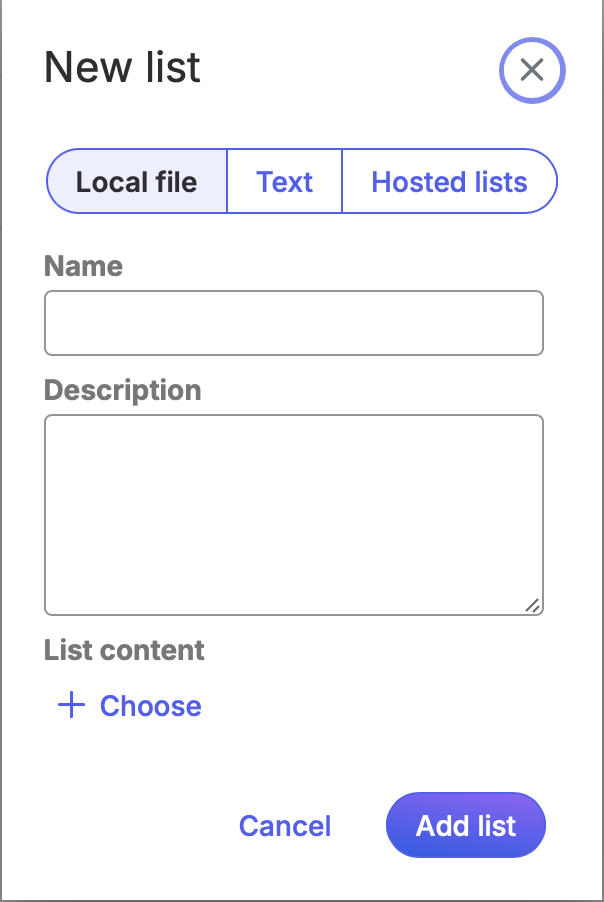Click the Description field label

[x=123, y=391]
